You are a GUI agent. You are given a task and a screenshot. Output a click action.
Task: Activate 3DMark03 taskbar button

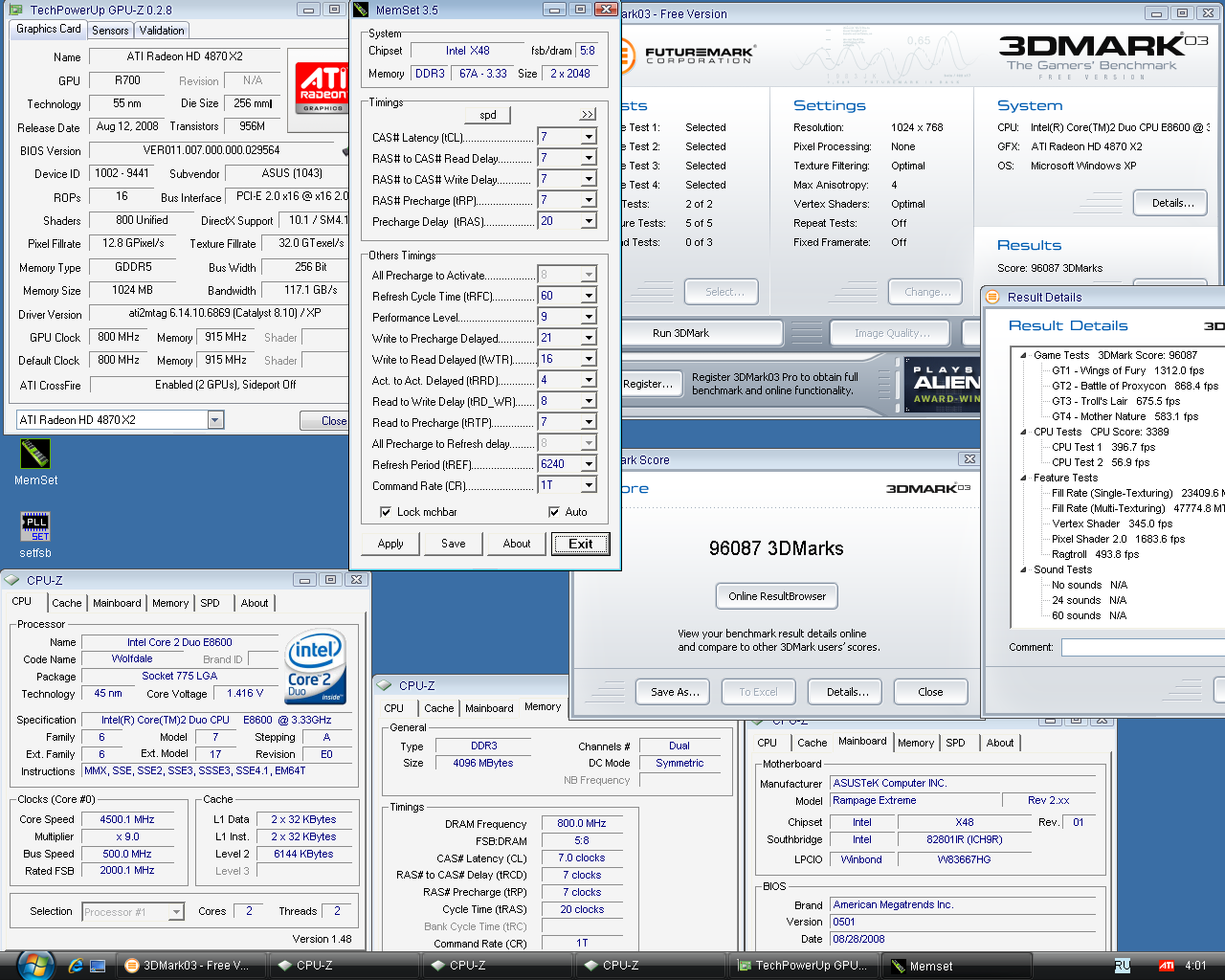(x=189, y=966)
